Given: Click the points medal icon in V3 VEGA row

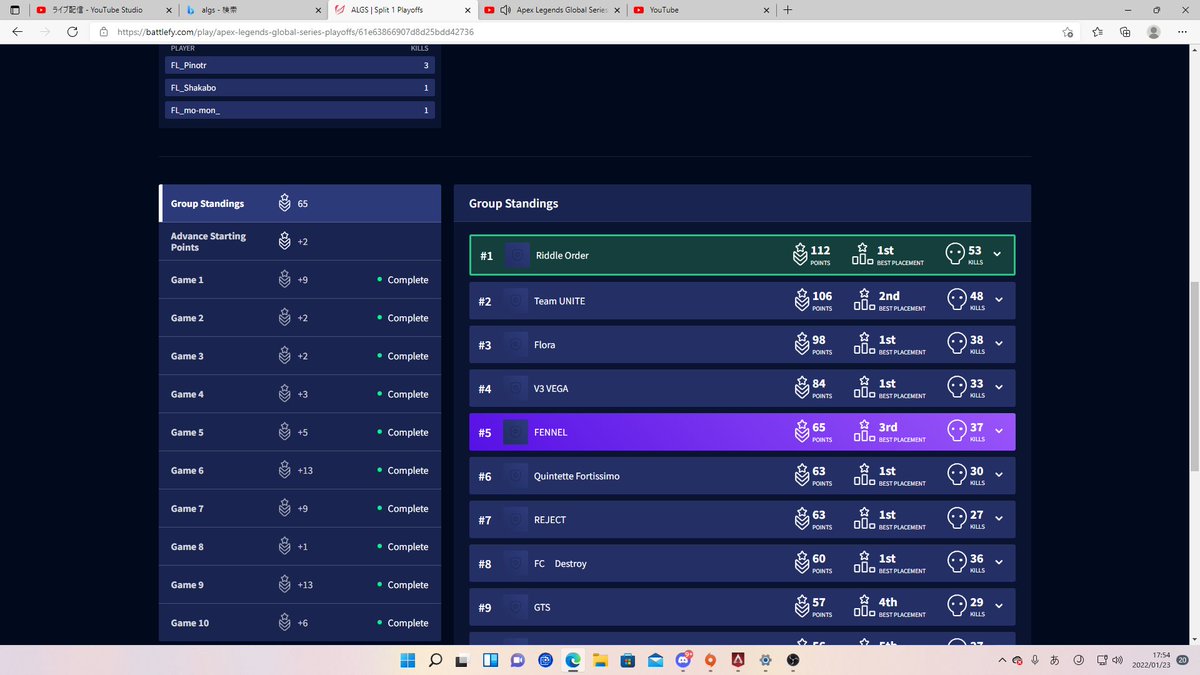Looking at the screenshot, I should tap(800, 388).
